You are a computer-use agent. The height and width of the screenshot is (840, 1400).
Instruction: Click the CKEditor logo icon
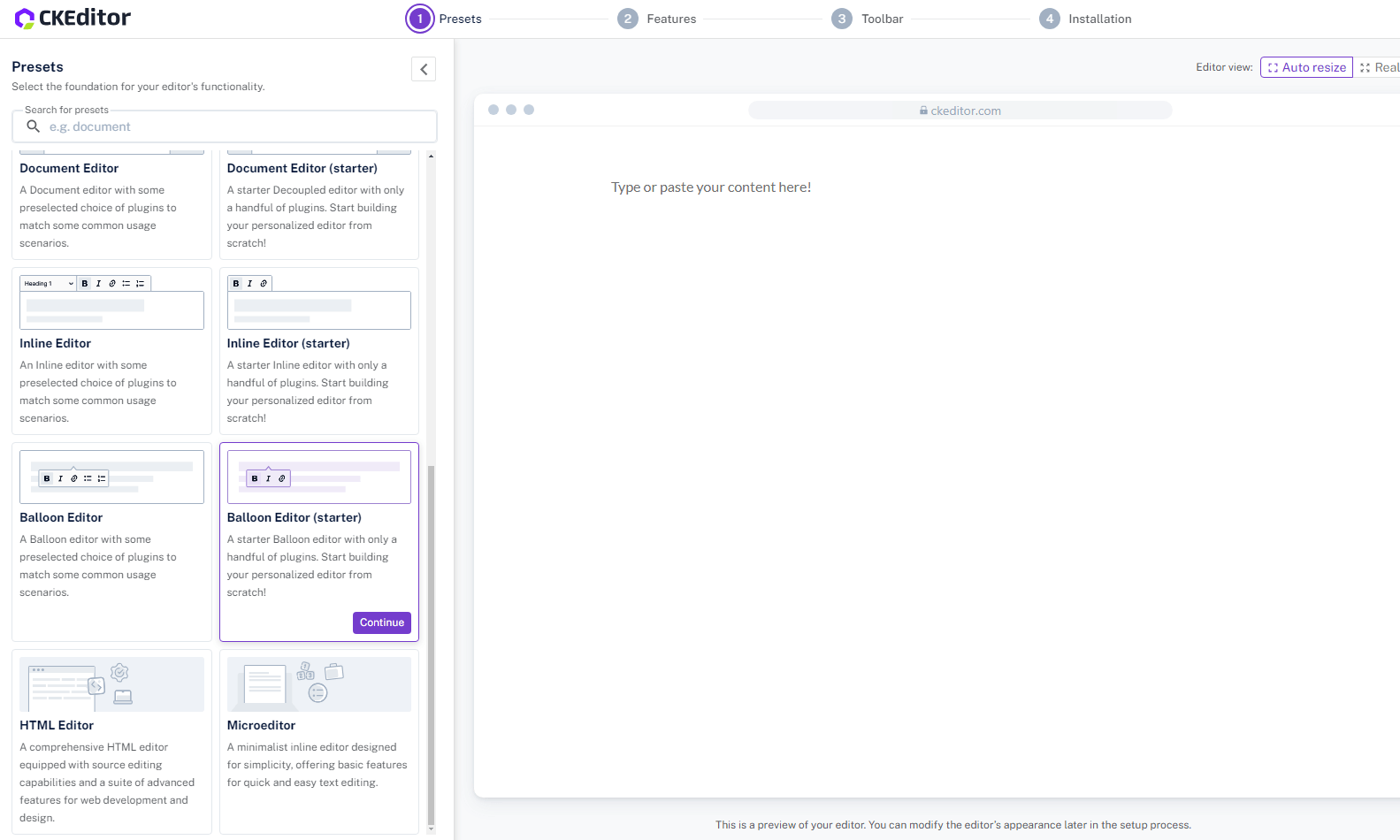[x=25, y=18]
